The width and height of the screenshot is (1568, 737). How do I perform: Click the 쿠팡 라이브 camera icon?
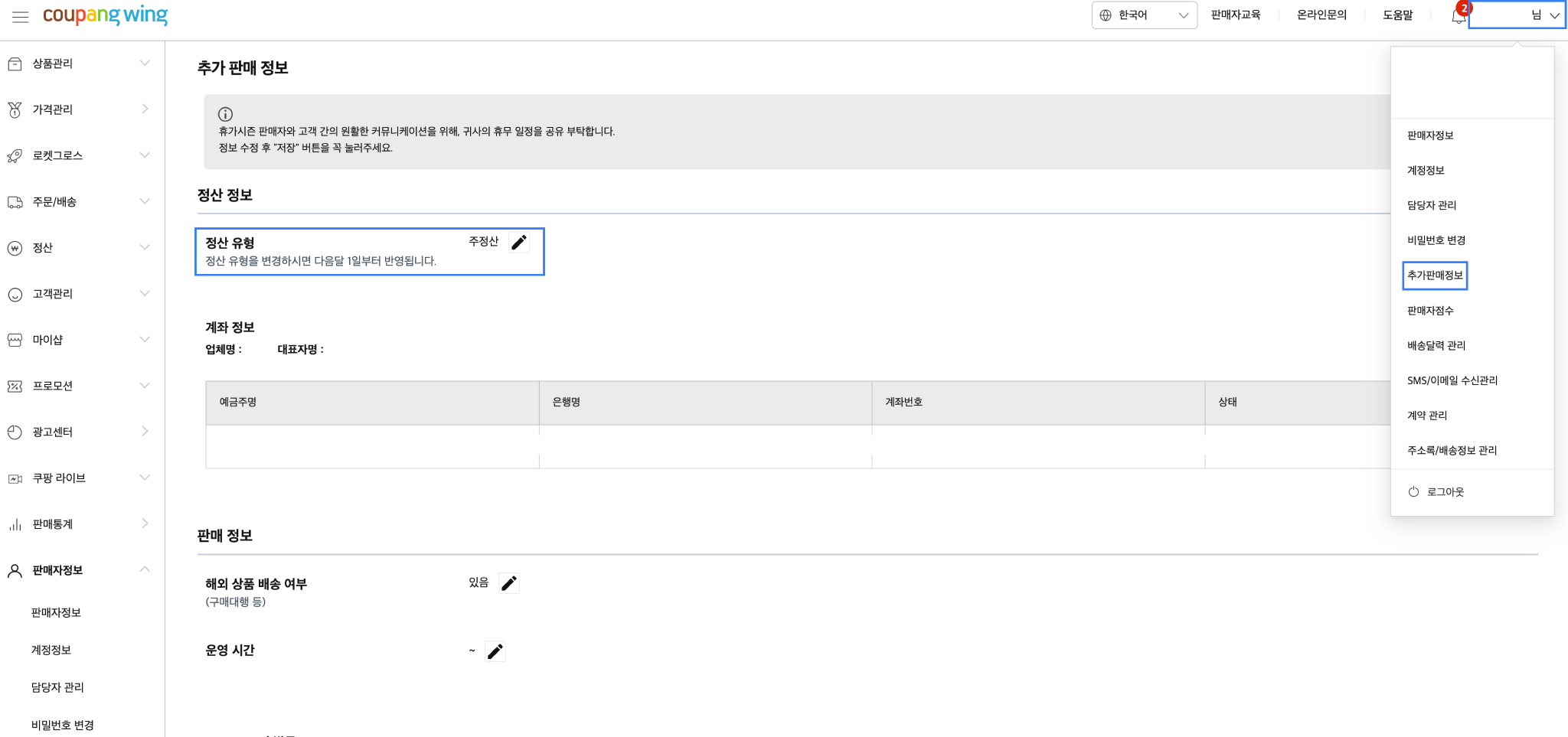15,479
